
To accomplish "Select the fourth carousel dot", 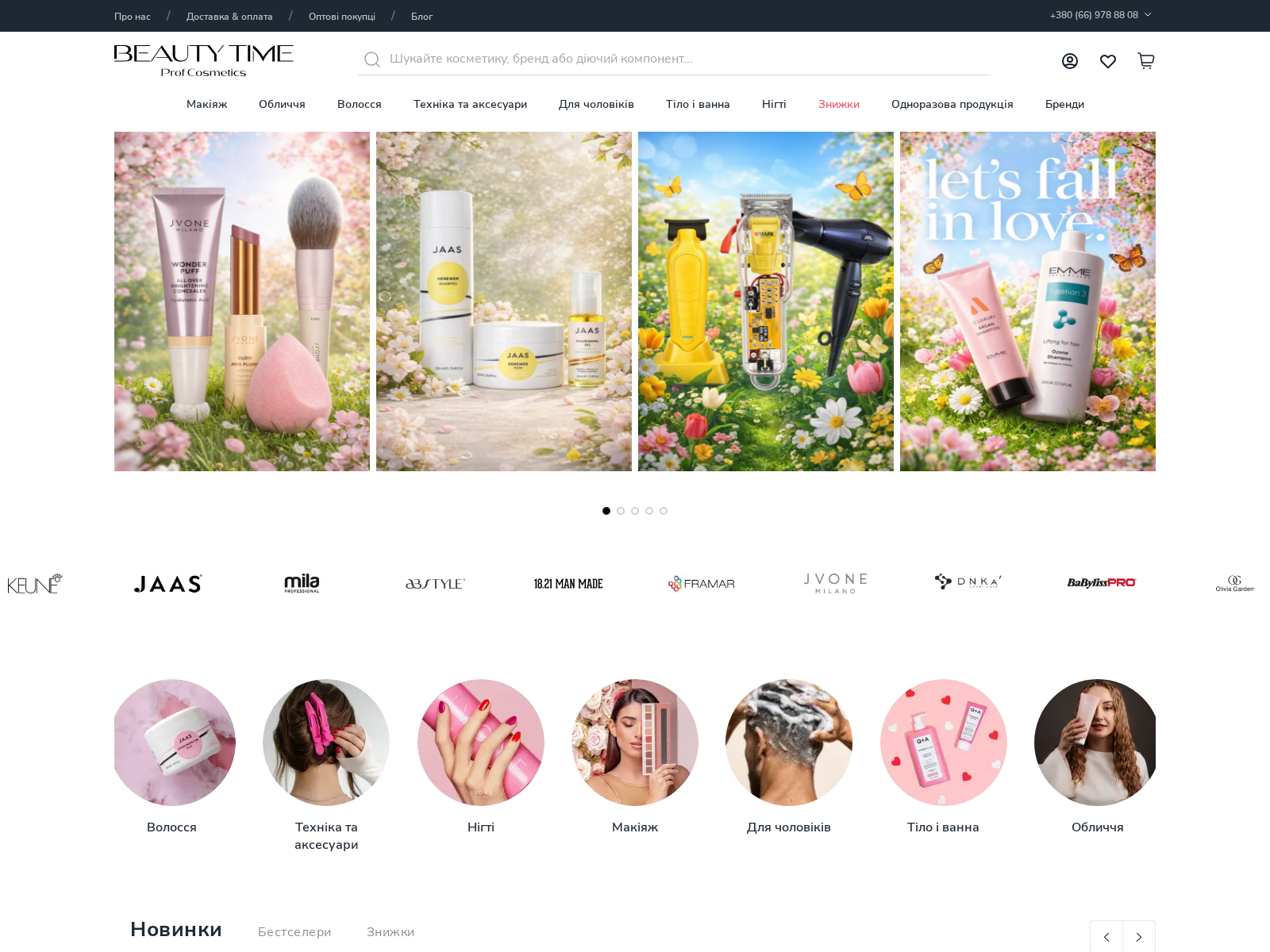I will (x=649, y=511).
